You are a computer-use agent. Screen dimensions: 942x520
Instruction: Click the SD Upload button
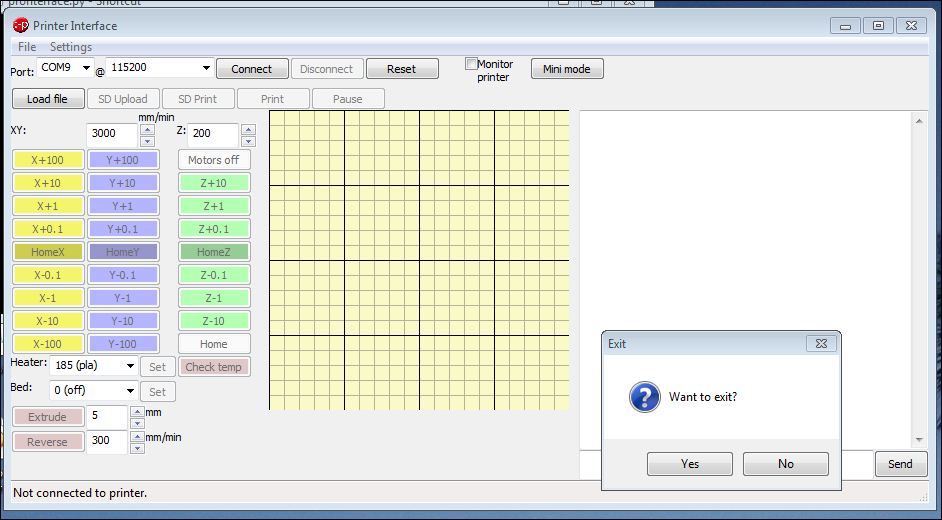coord(123,99)
